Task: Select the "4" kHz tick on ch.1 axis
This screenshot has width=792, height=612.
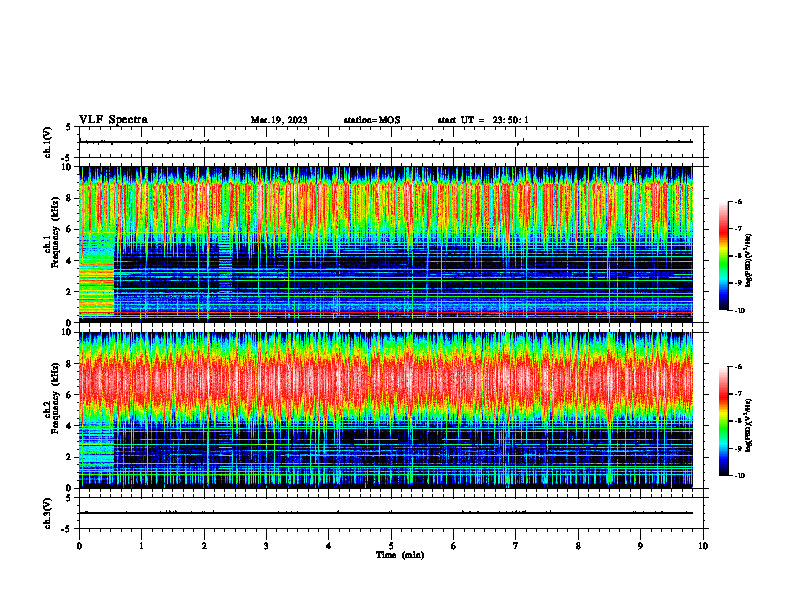Action: 70,261
